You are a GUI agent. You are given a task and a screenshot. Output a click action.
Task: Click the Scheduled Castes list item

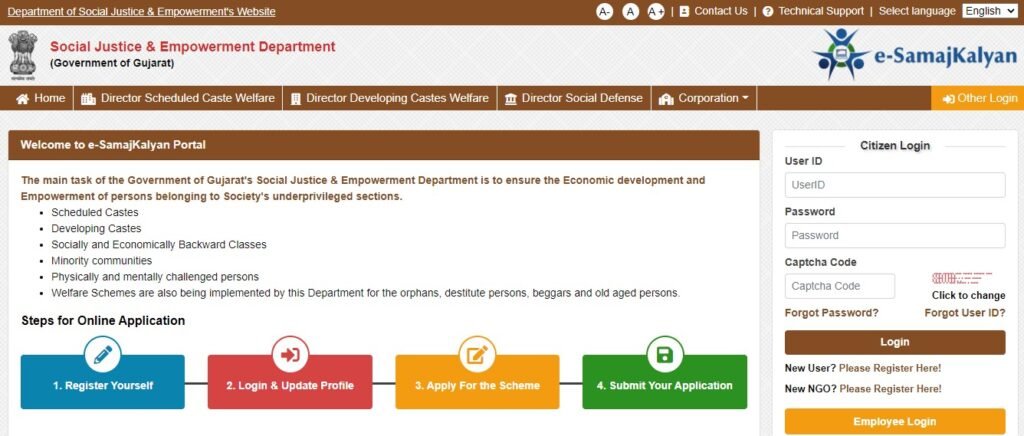click(95, 213)
